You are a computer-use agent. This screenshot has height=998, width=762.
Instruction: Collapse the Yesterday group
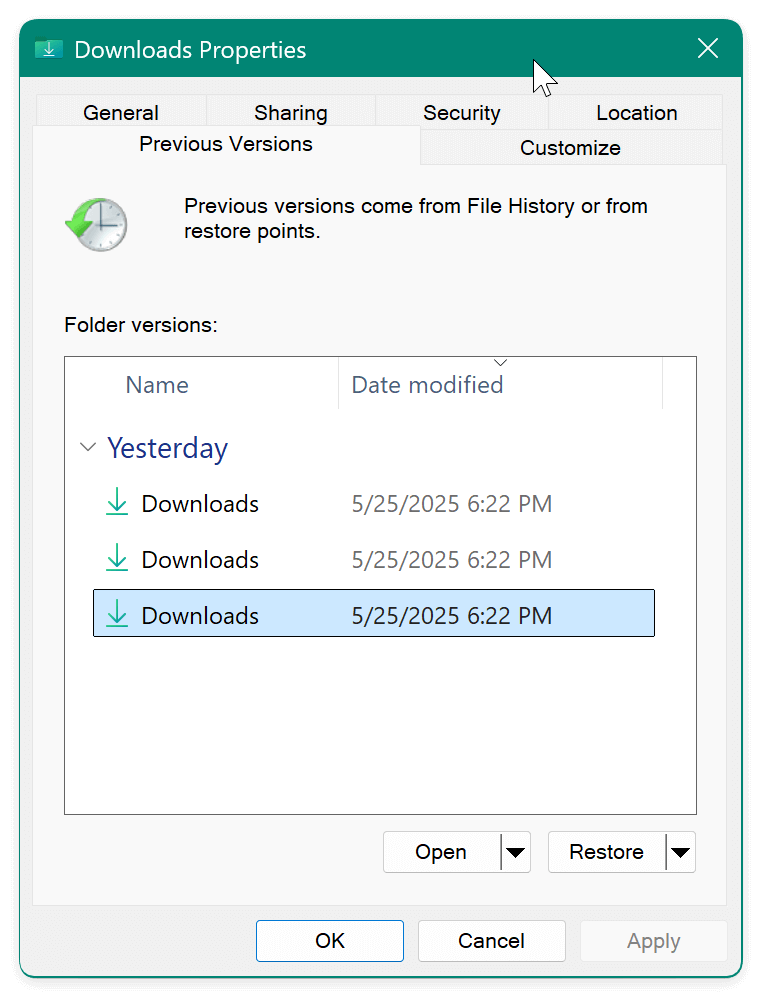88,448
